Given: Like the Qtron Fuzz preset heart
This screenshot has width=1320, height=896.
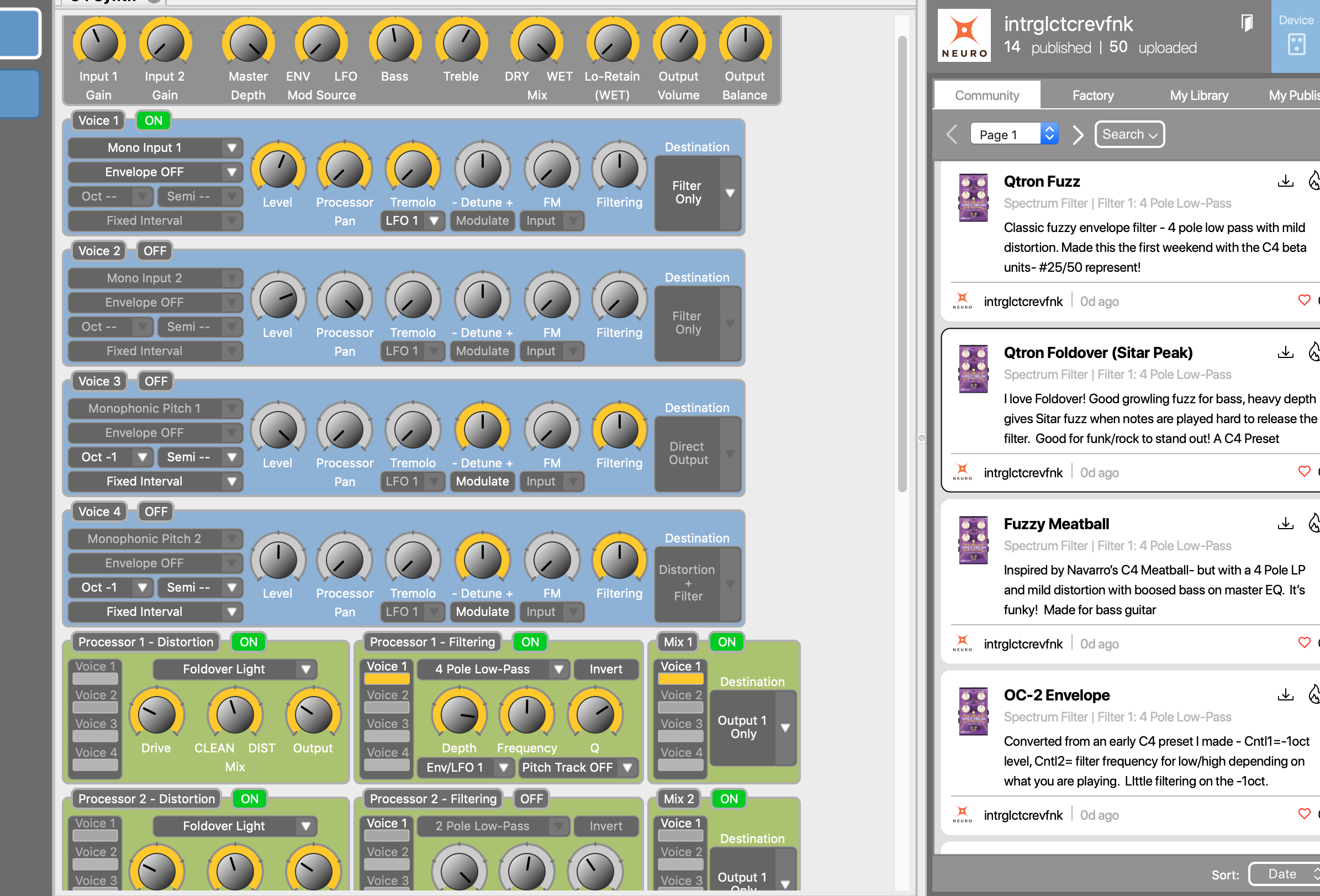Looking at the screenshot, I should coord(1304,300).
